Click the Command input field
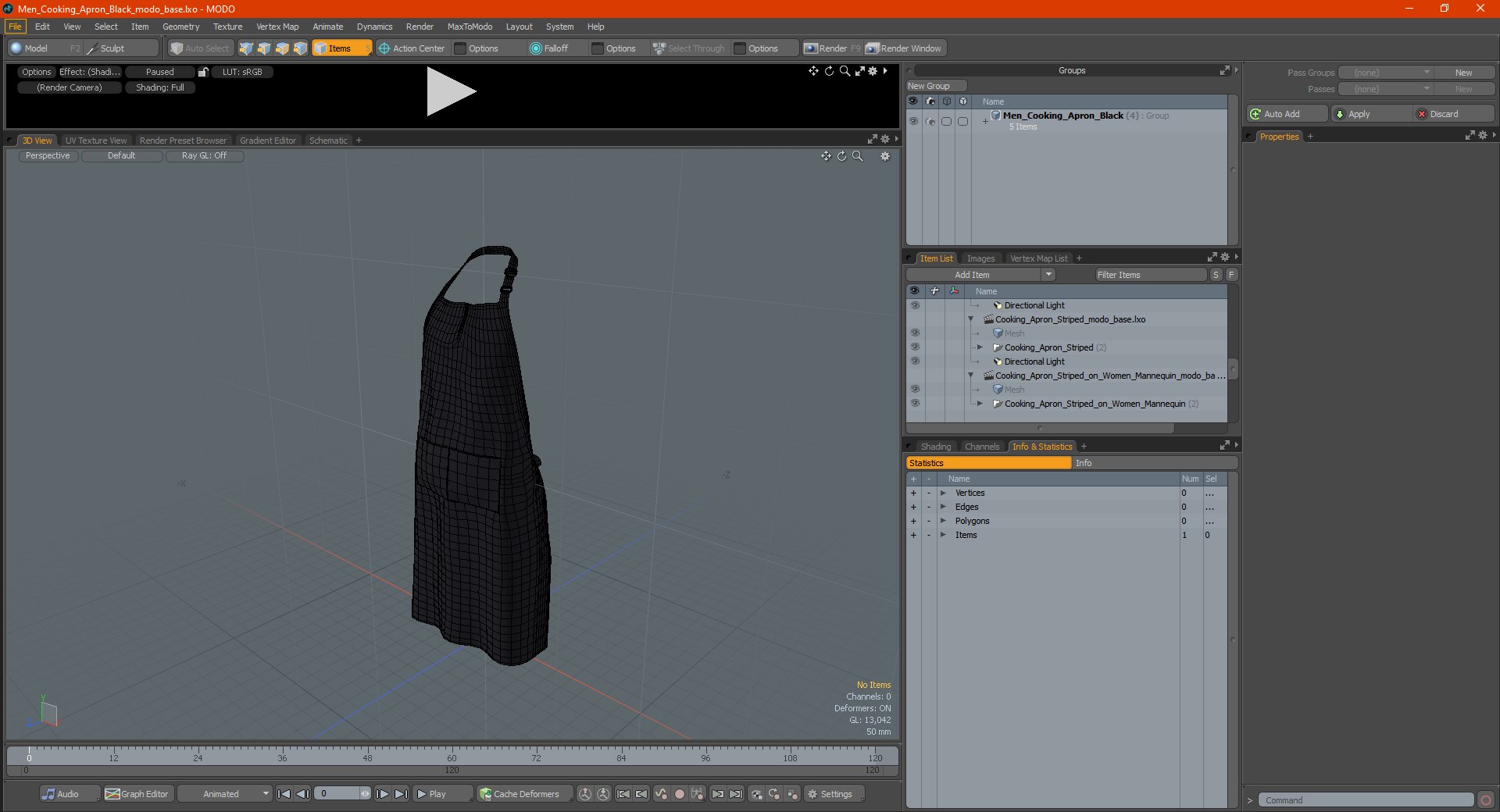 [x=1365, y=800]
